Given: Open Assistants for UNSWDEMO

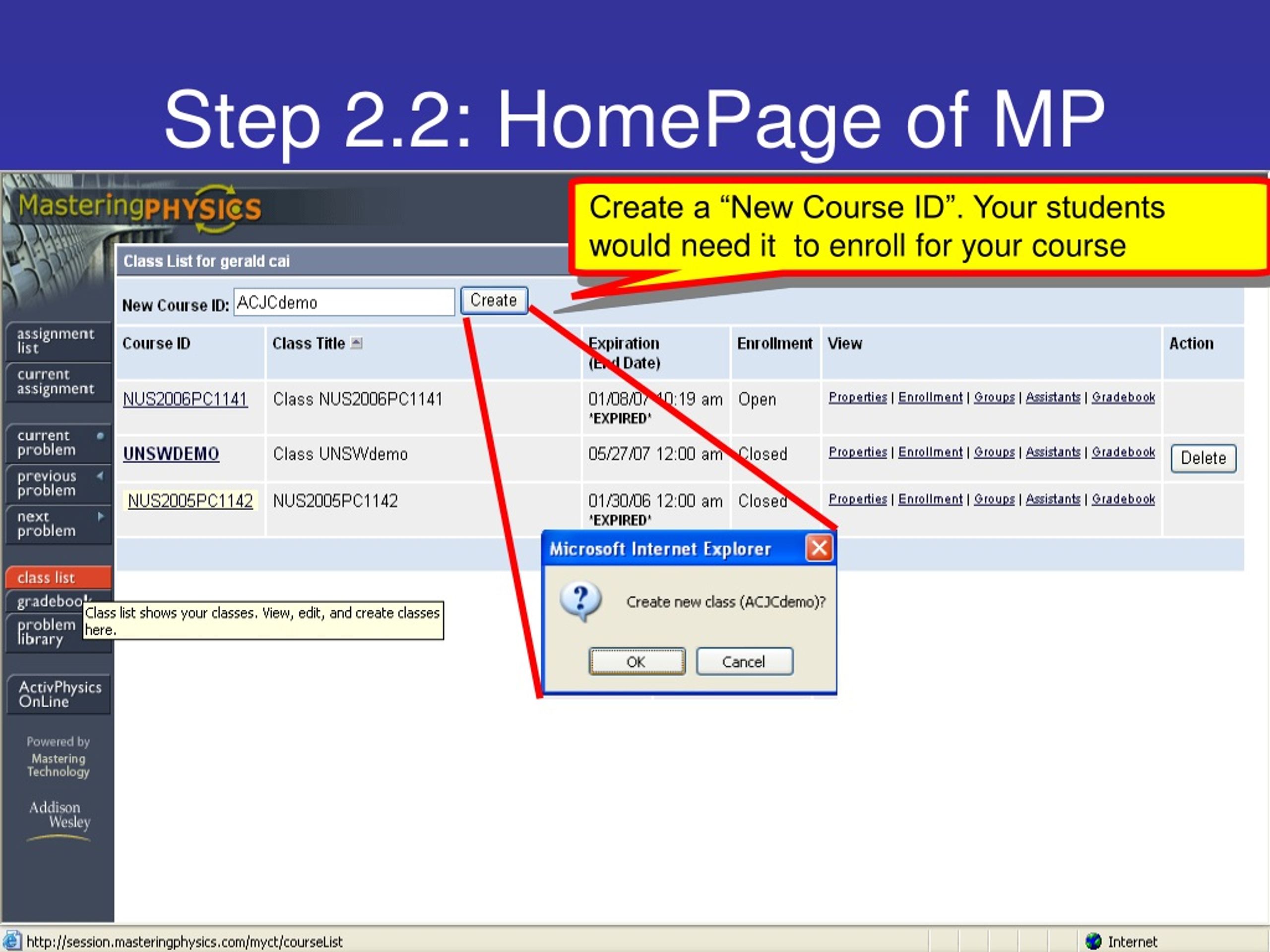Looking at the screenshot, I should [x=1053, y=452].
